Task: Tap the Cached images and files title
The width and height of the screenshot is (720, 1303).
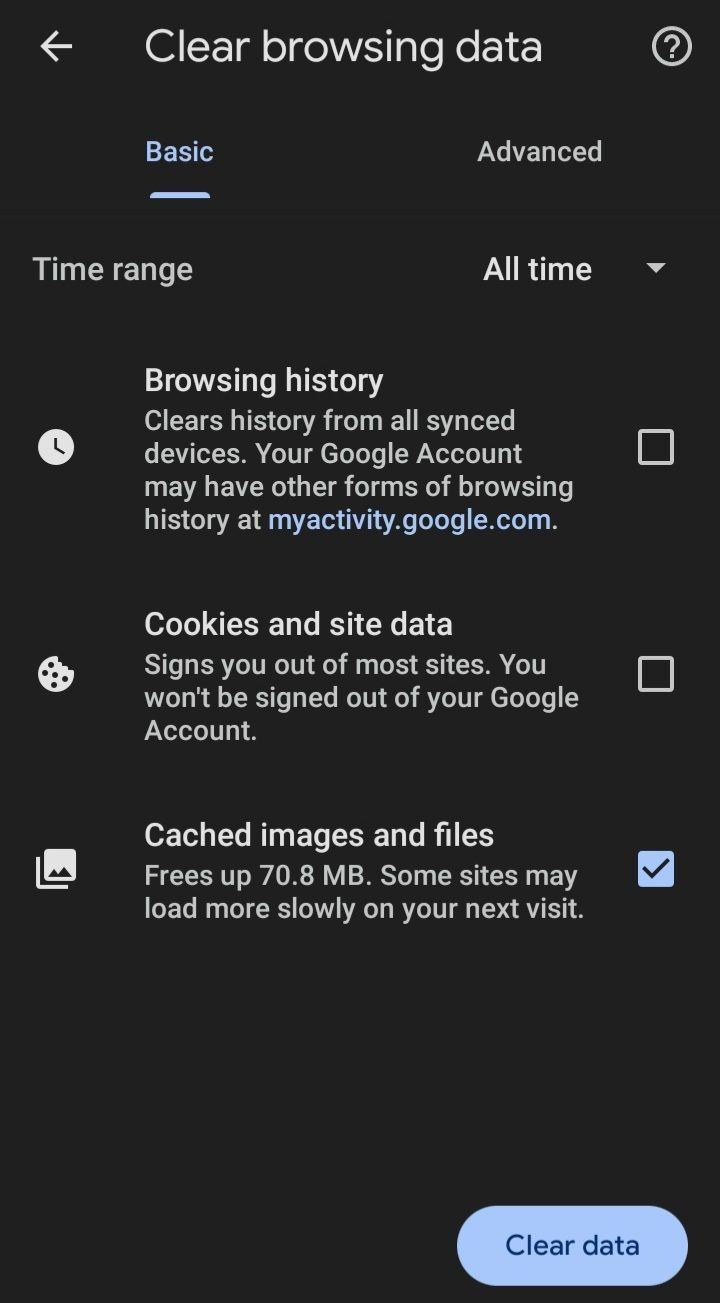Action: 319,835
